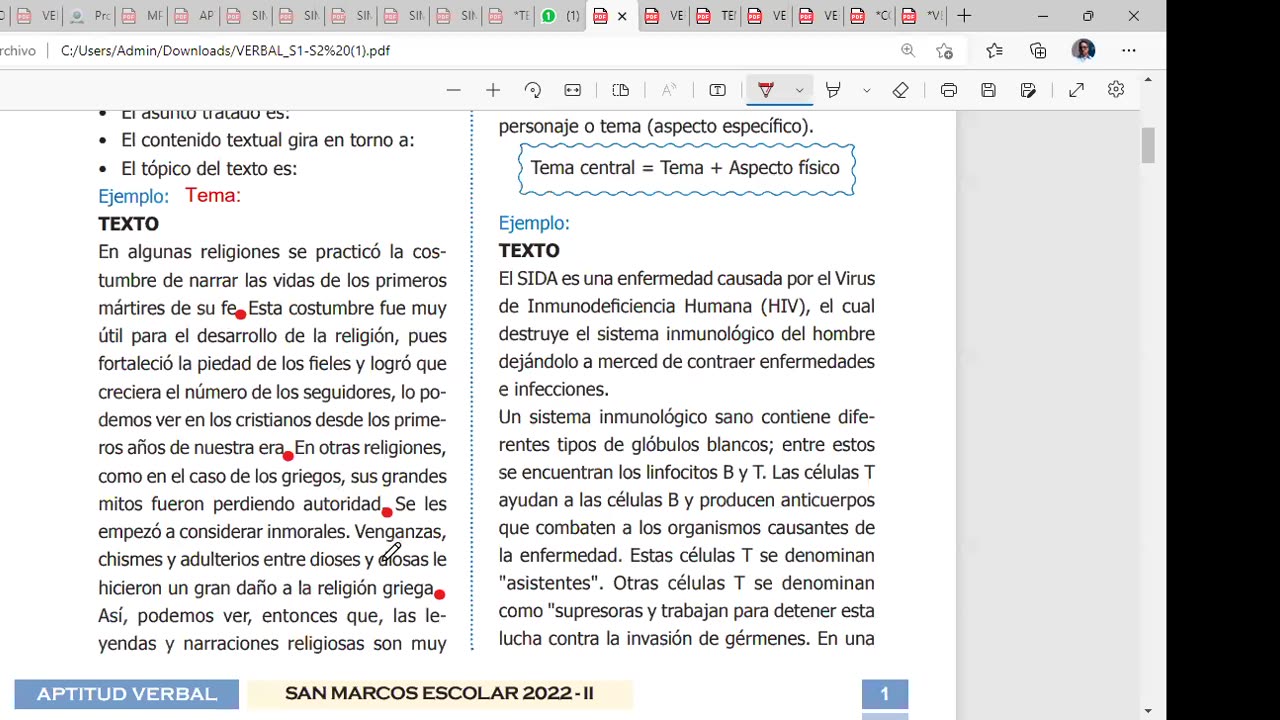Screen dimensions: 1280x720
Task: Switch to the '*C(' tab
Action: pos(870,16)
